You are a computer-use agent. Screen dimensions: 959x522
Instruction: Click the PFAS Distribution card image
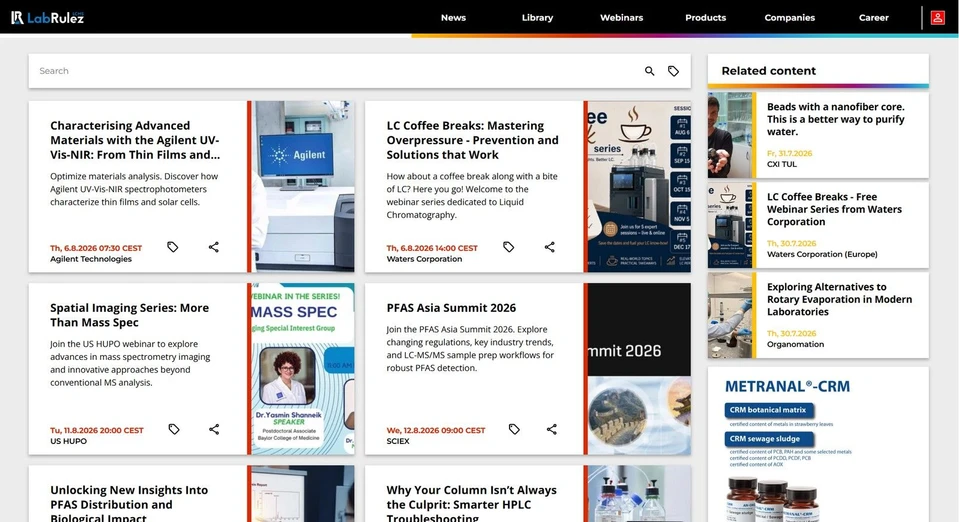(303, 494)
